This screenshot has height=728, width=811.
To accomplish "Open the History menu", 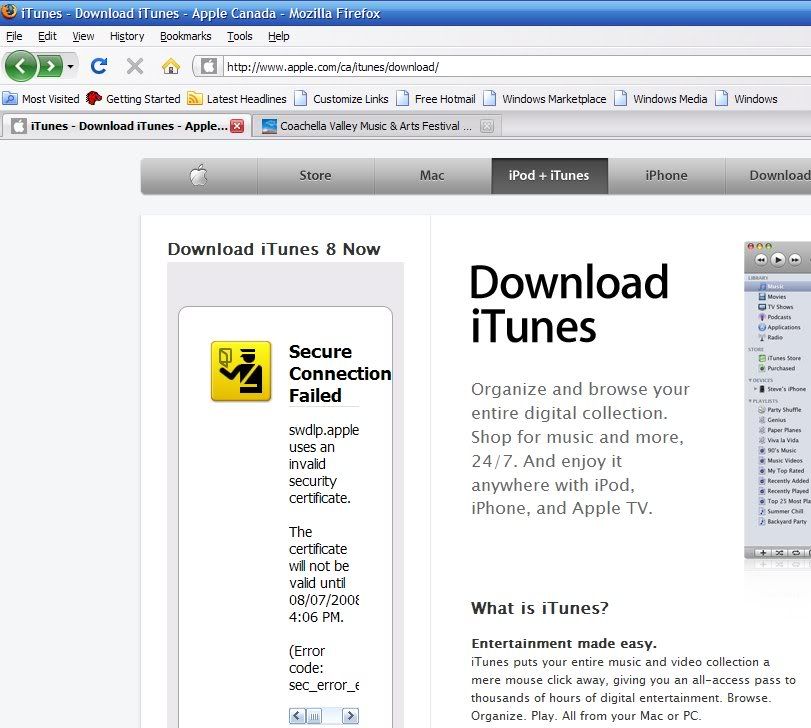I will tap(127, 36).
